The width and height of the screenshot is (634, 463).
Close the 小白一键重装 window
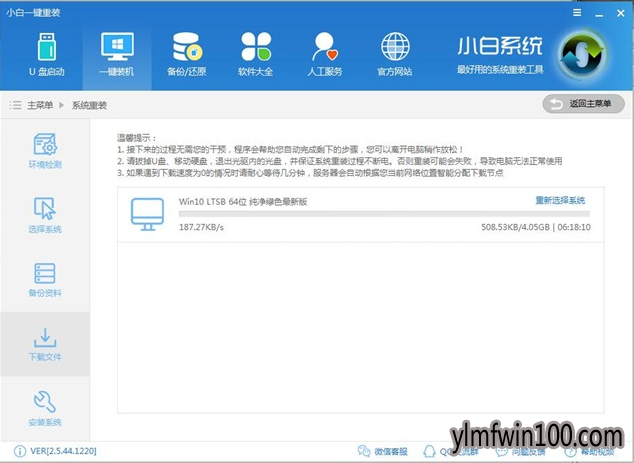[621, 13]
